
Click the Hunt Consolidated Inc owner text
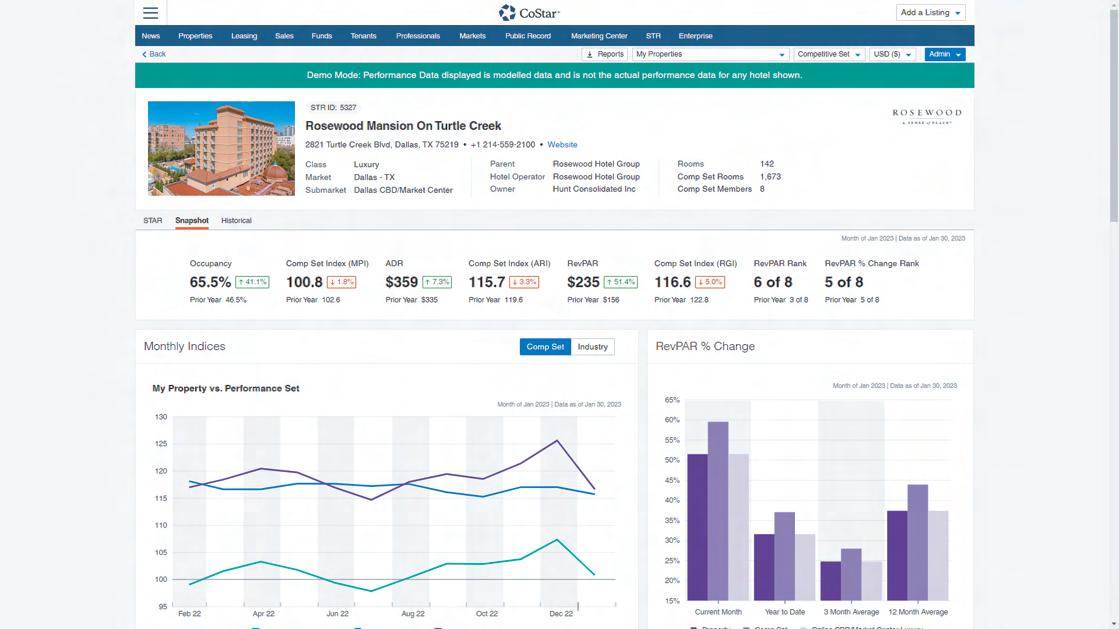point(594,189)
